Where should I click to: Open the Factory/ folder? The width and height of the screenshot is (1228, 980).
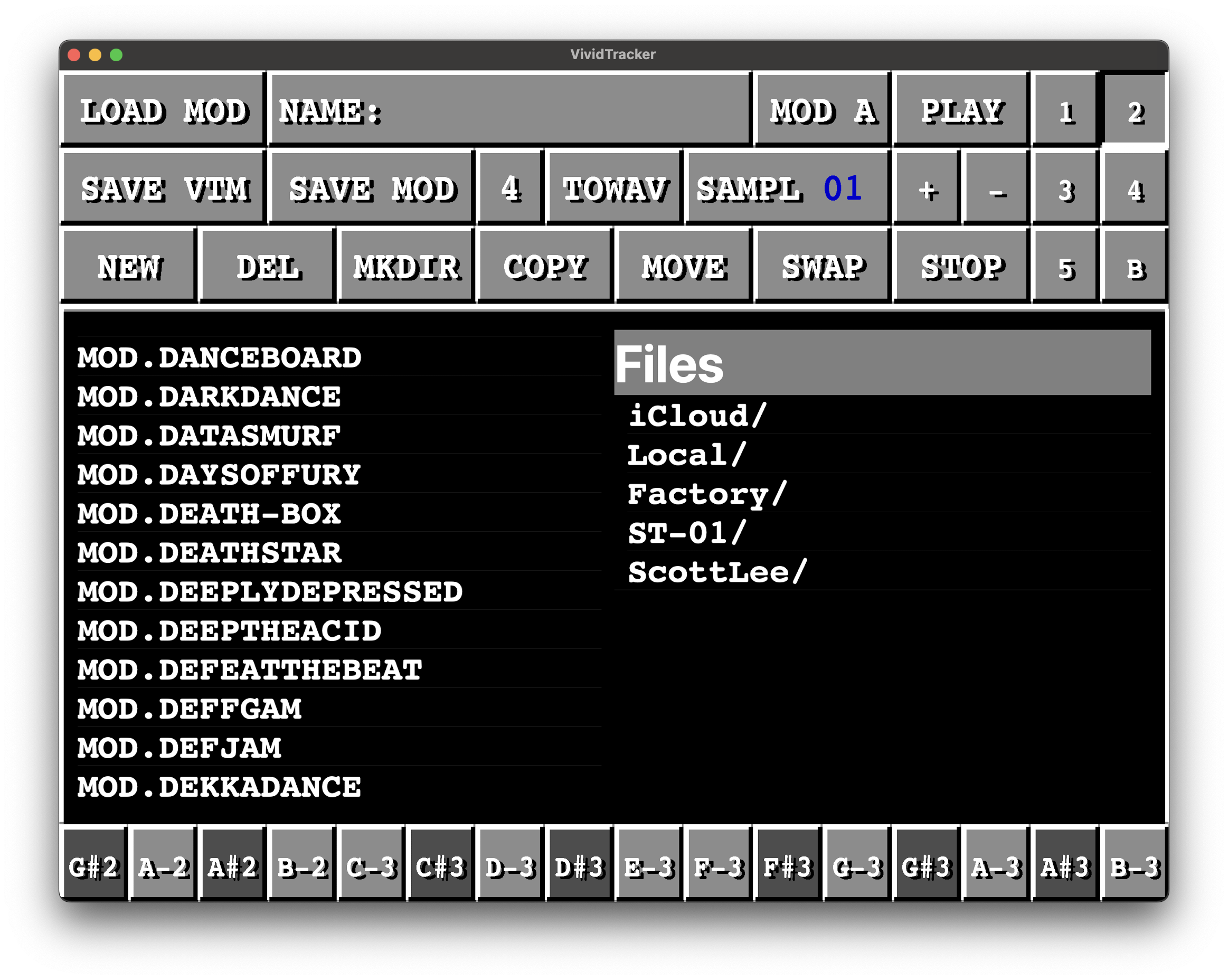706,493
